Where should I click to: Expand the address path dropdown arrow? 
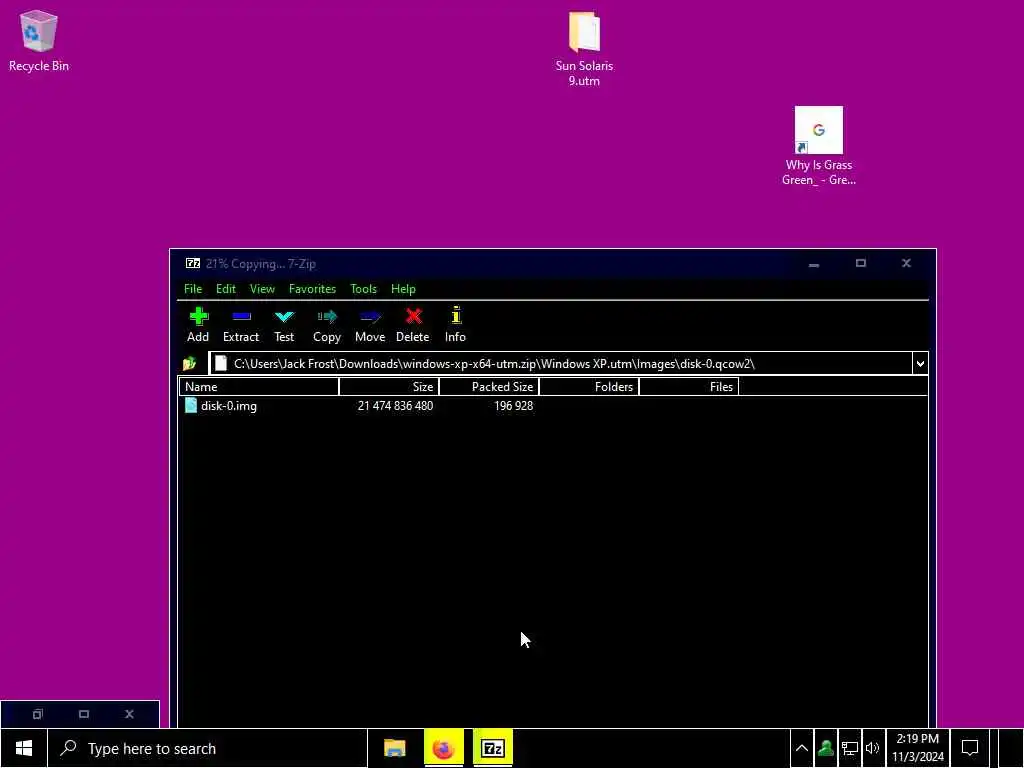(x=920, y=364)
